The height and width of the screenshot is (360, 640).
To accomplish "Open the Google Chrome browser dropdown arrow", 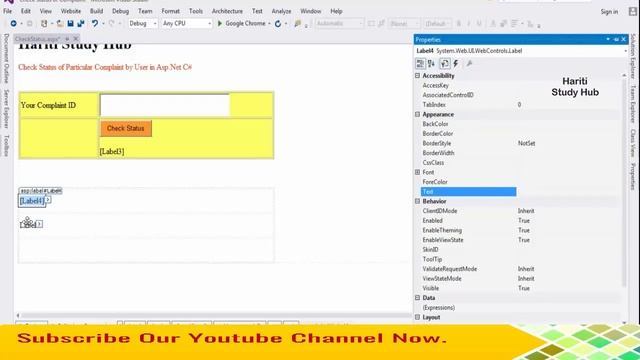I will [x=269, y=24].
